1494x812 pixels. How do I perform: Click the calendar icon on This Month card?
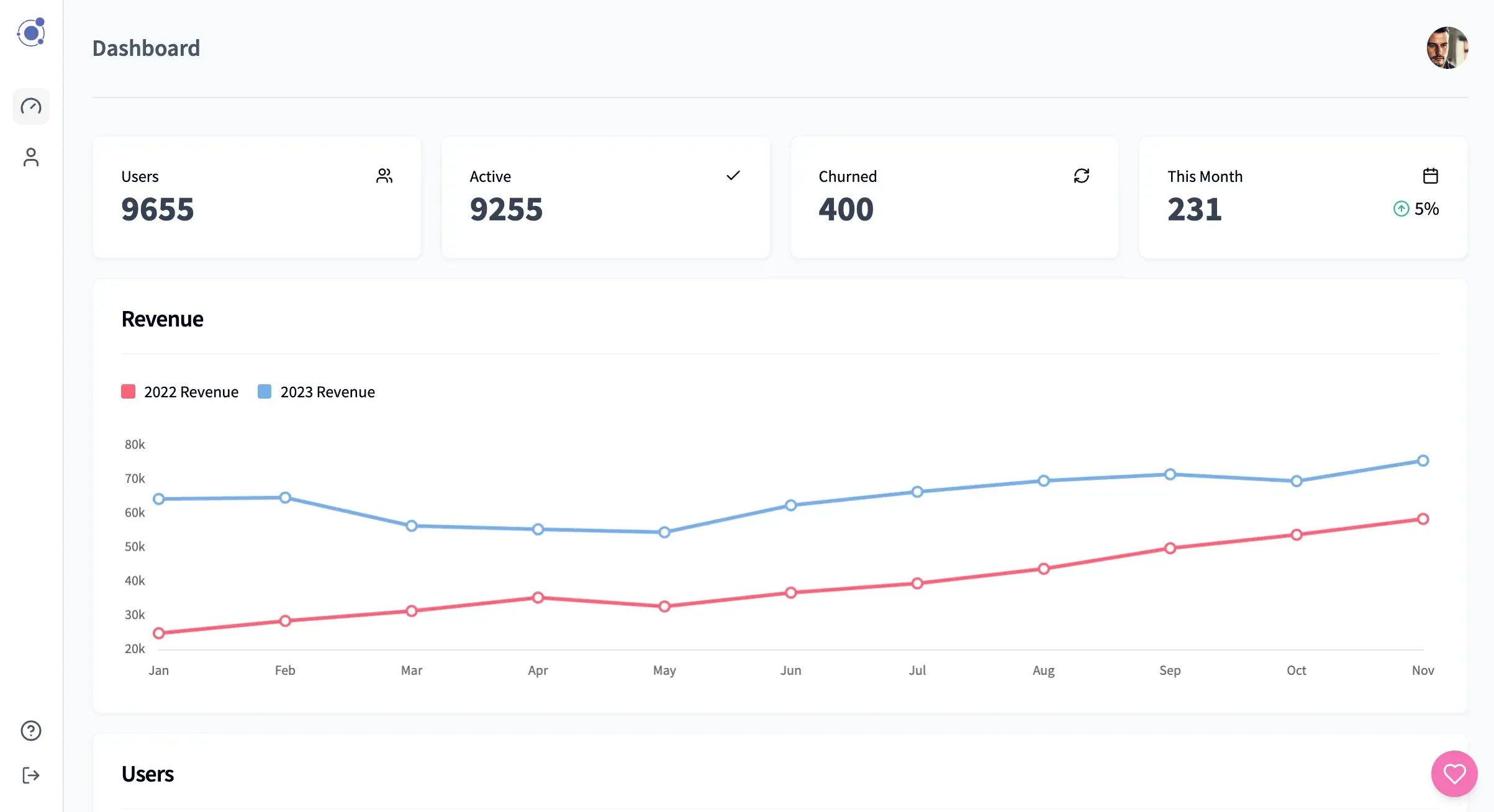point(1431,176)
